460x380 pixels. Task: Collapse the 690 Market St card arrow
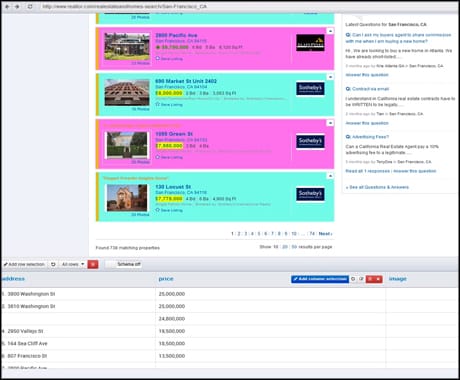[x=330, y=77]
